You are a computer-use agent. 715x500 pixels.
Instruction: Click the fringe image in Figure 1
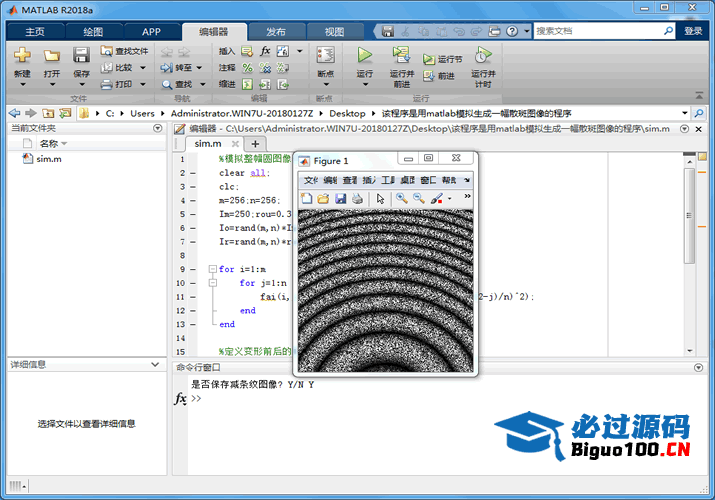point(385,291)
